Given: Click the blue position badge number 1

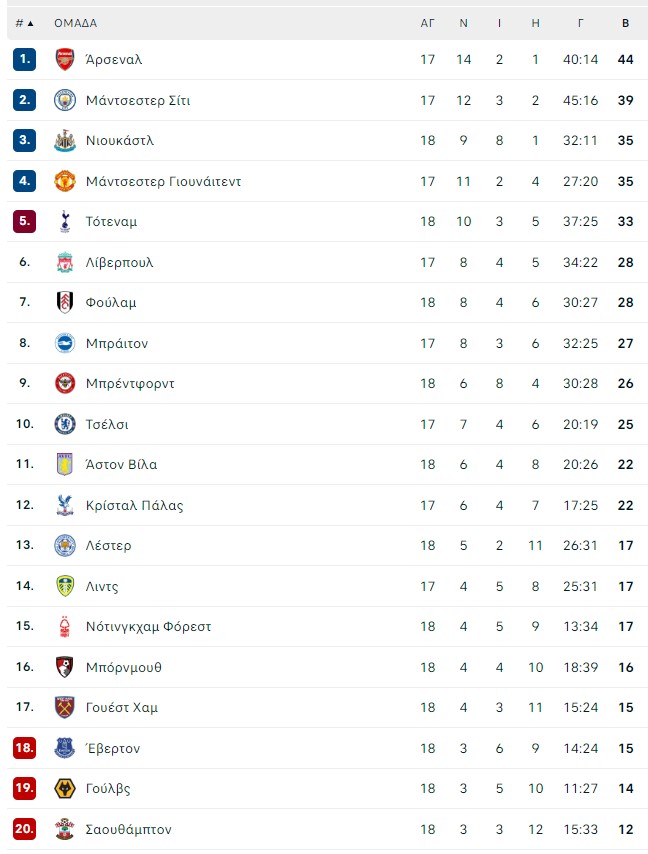Looking at the screenshot, I should [25, 59].
